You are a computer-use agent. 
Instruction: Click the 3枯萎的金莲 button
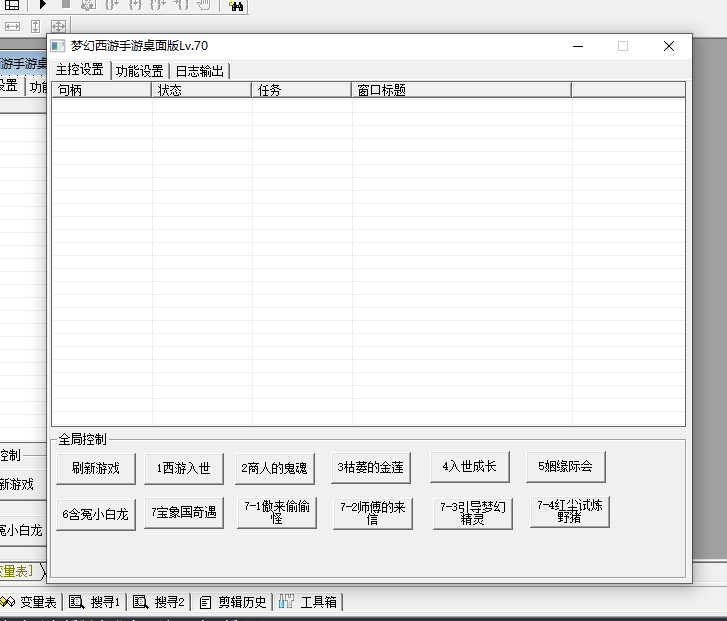(x=370, y=467)
